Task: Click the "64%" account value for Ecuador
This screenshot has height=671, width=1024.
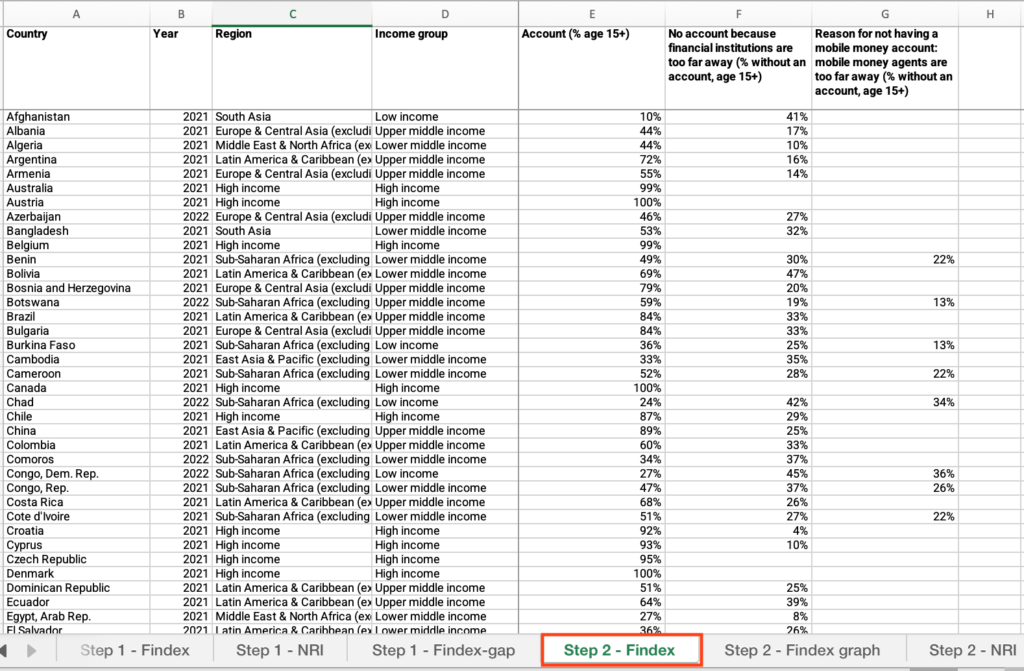Action: click(x=592, y=602)
